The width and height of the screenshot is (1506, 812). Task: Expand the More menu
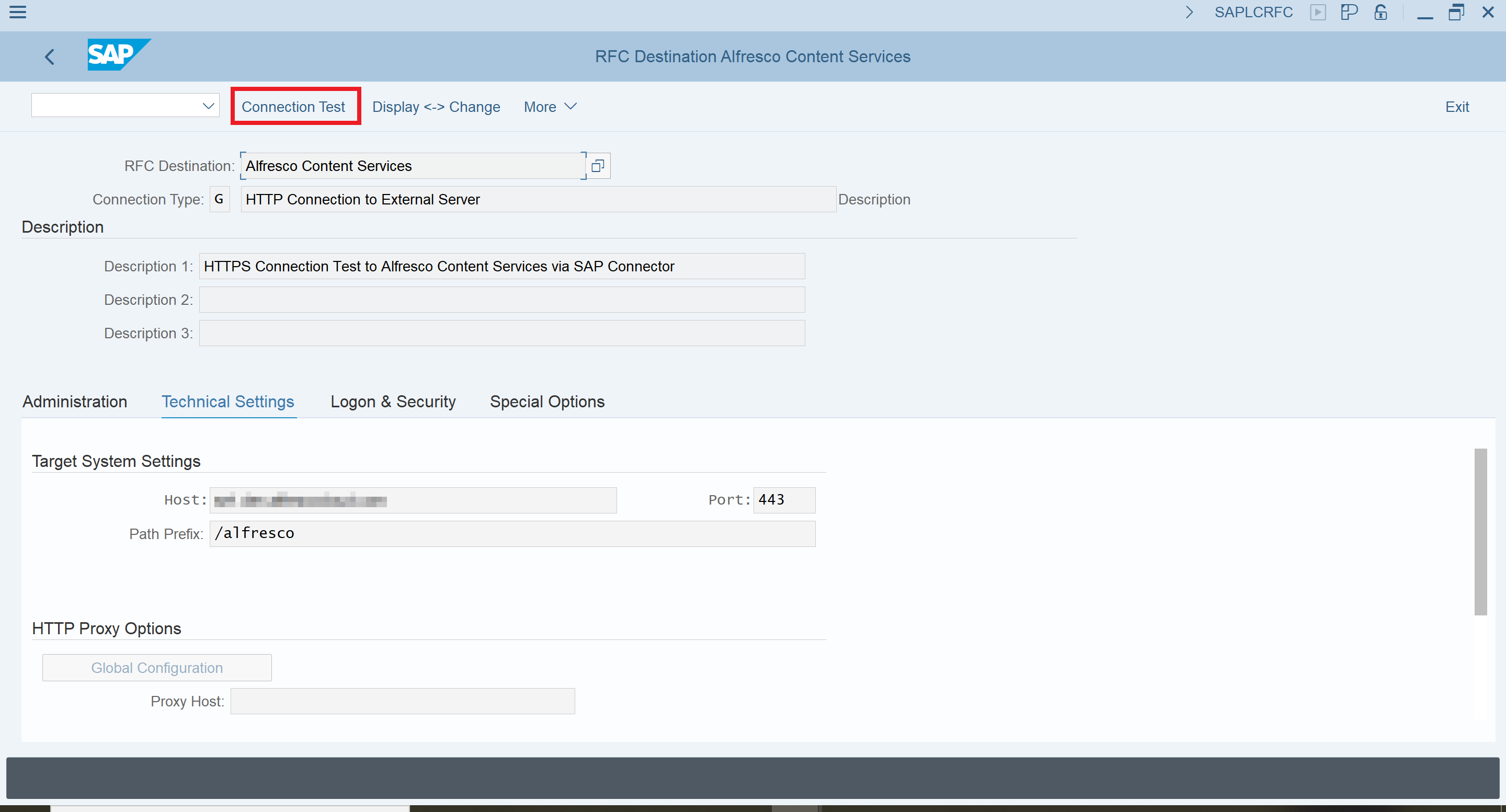tap(550, 107)
